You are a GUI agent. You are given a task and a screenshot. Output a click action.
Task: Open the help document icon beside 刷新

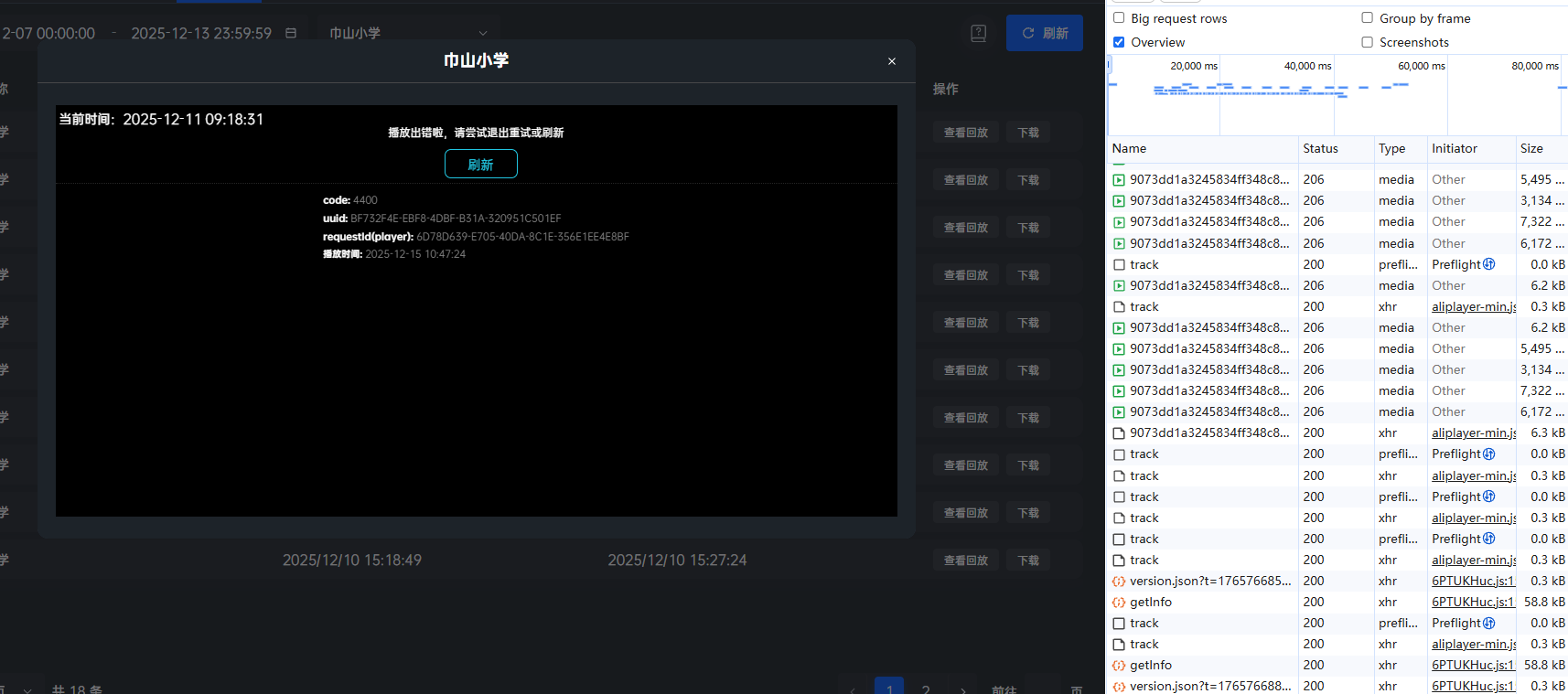tap(978, 34)
